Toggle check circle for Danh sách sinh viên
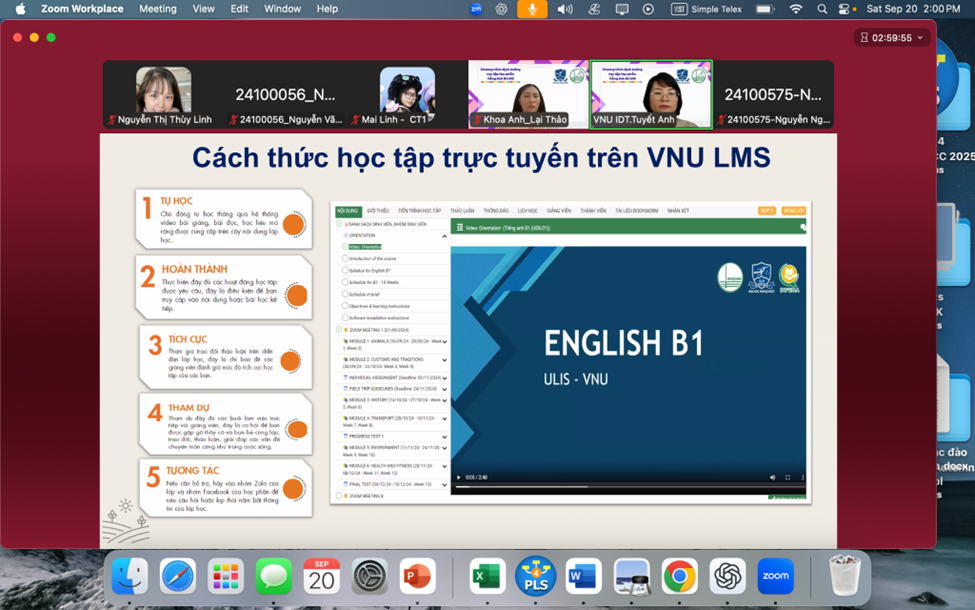 click(x=339, y=224)
